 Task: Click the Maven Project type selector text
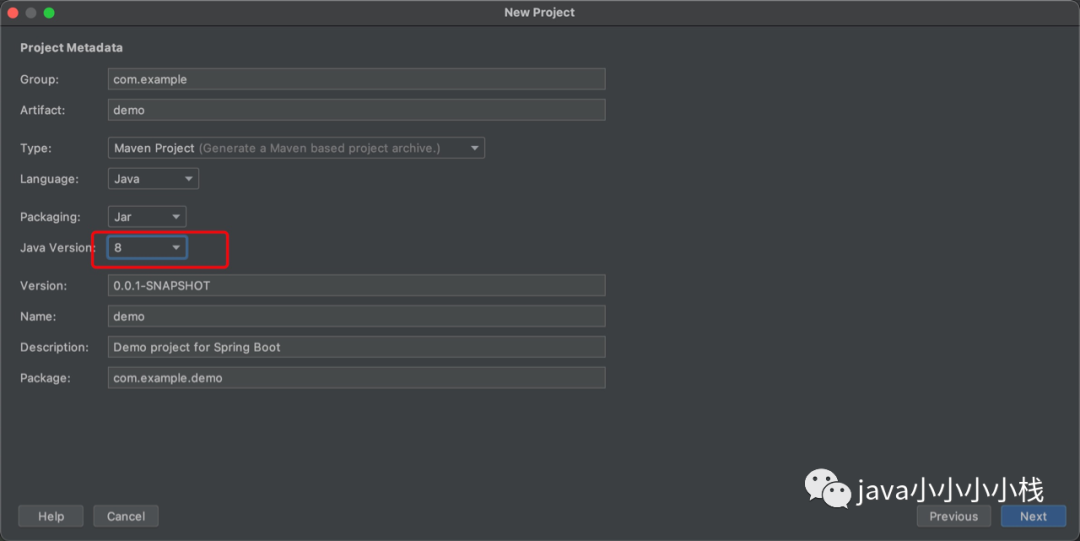coord(154,148)
